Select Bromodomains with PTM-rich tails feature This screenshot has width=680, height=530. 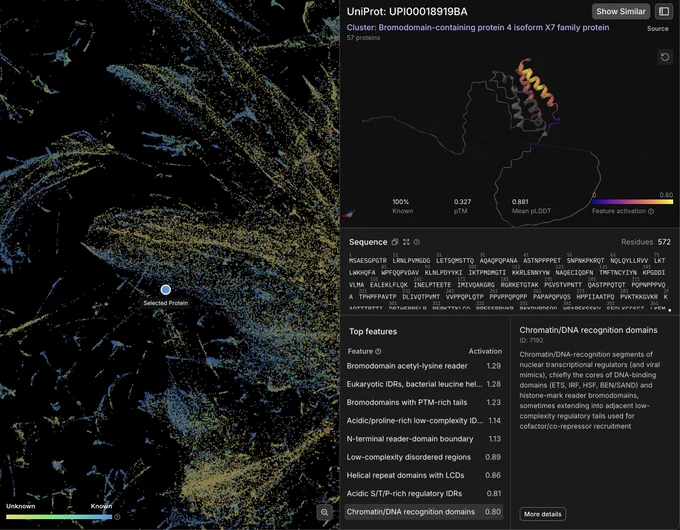point(424,402)
